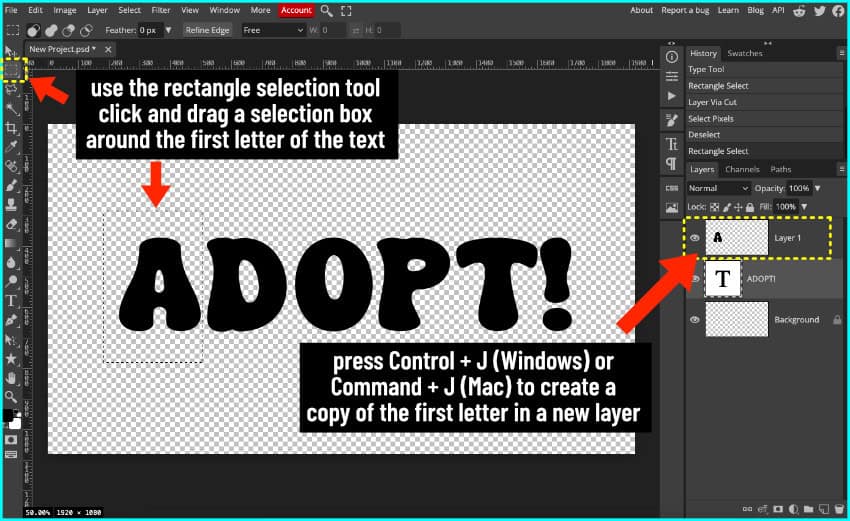The width and height of the screenshot is (850, 521).
Task: Select the Crop tool
Action: [11, 128]
